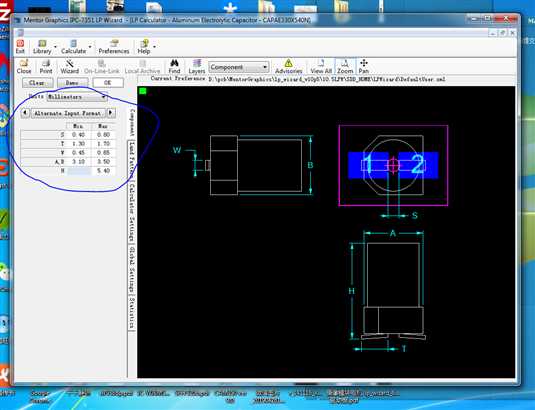The height and width of the screenshot is (410, 535).
Task: Click the green square indicator in viewer
Action: coord(143,91)
